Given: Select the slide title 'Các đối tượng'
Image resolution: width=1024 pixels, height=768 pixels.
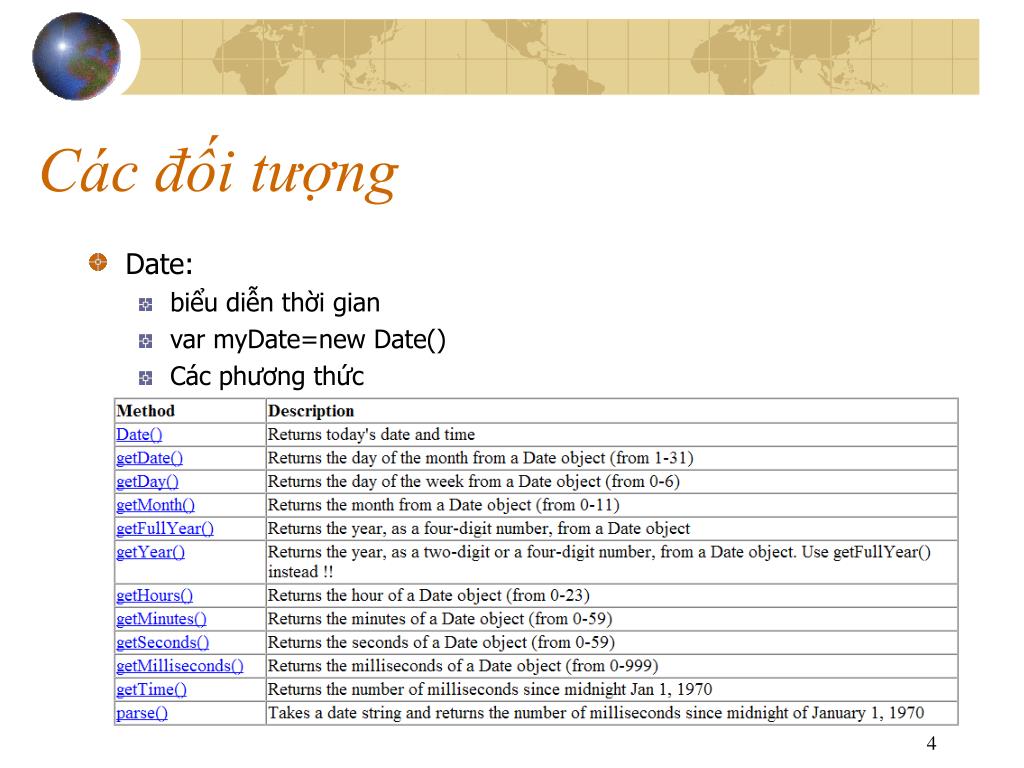Looking at the screenshot, I should [x=219, y=170].
